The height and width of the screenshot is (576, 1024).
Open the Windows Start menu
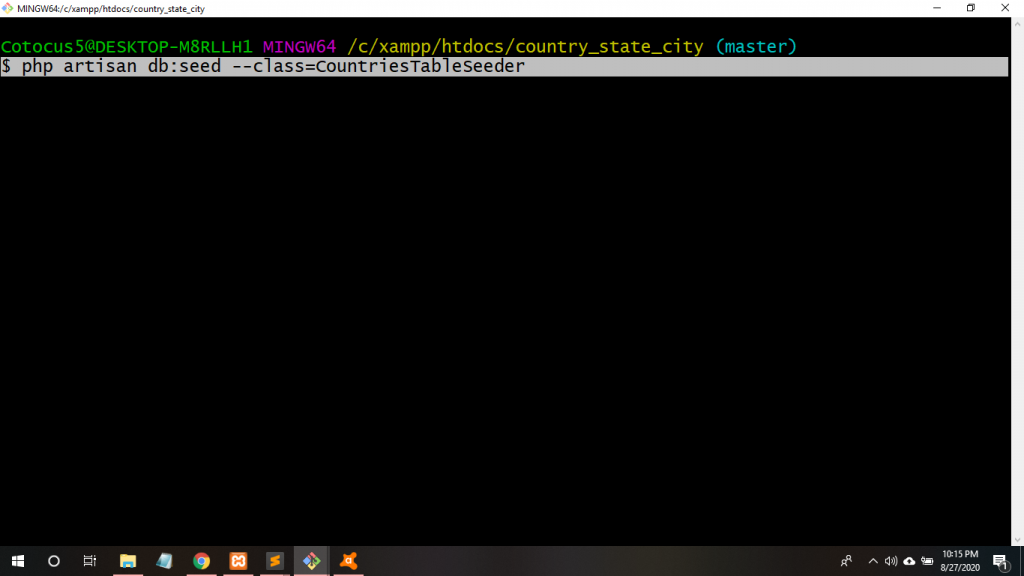17,561
